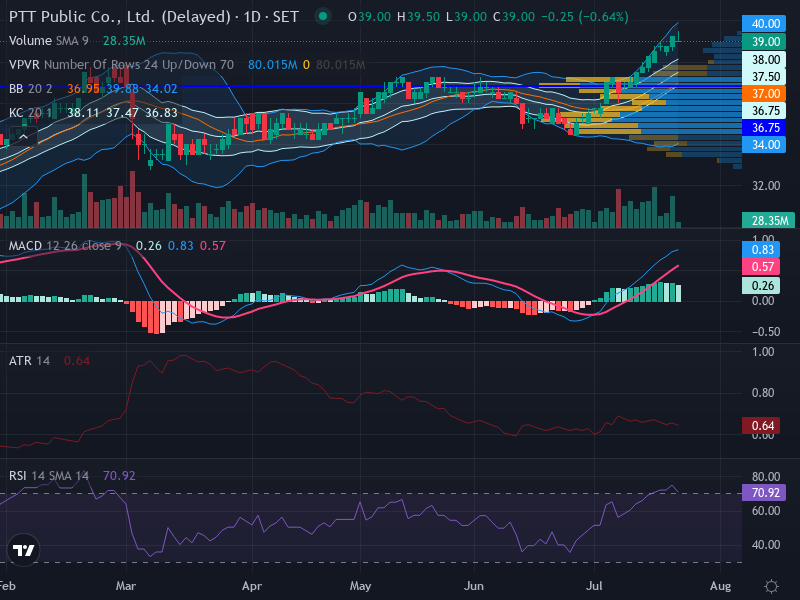
Task: Select the VPVR indicator legend
Action: 121,65
